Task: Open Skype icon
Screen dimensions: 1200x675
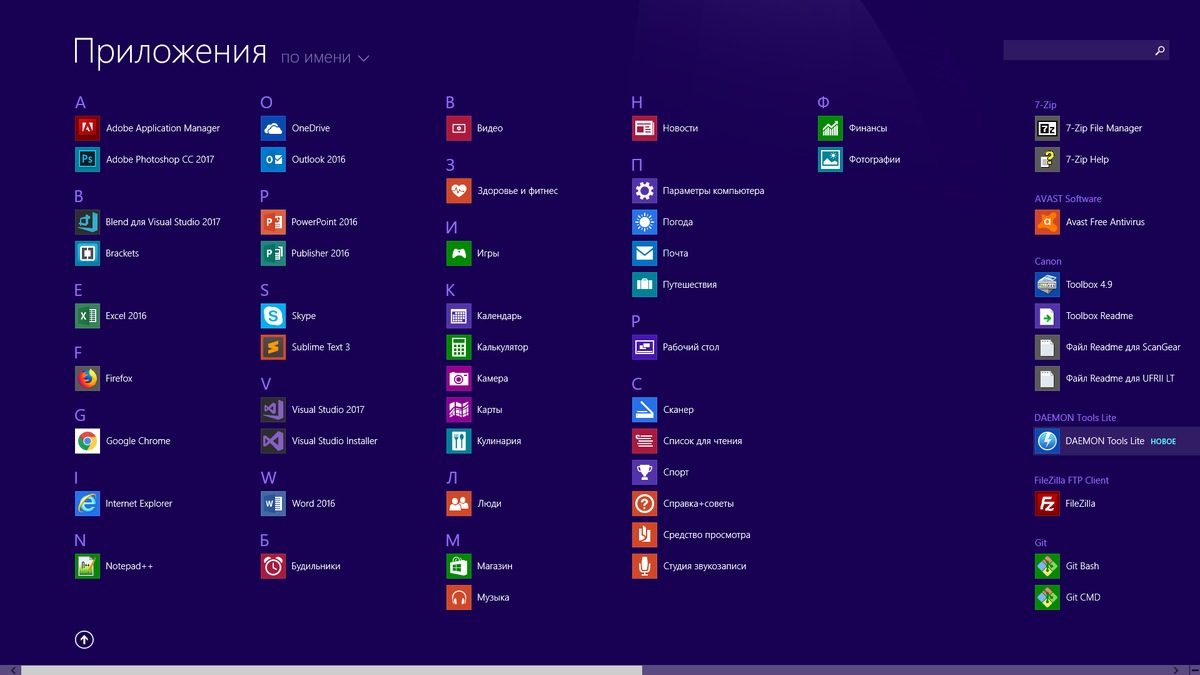Action: pyautogui.click(x=274, y=316)
